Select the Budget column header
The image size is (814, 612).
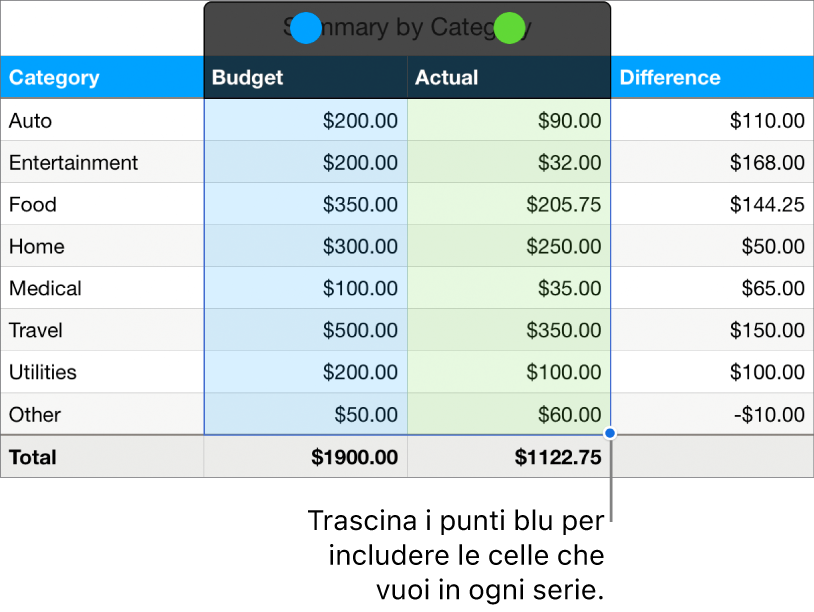pos(305,78)
